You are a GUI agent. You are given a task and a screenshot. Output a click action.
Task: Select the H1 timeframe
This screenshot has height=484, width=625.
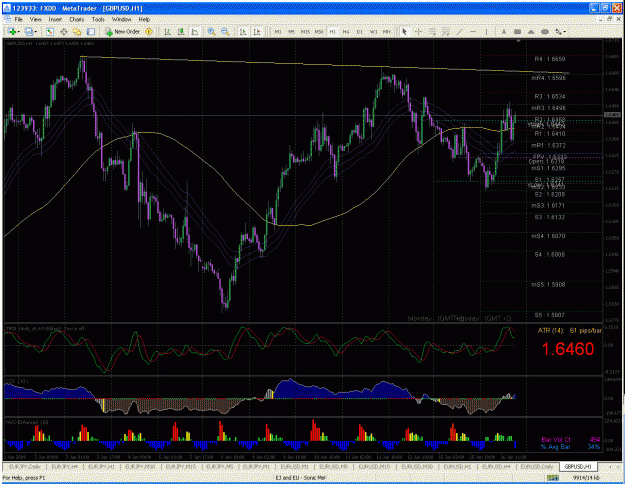coord(332,31)
